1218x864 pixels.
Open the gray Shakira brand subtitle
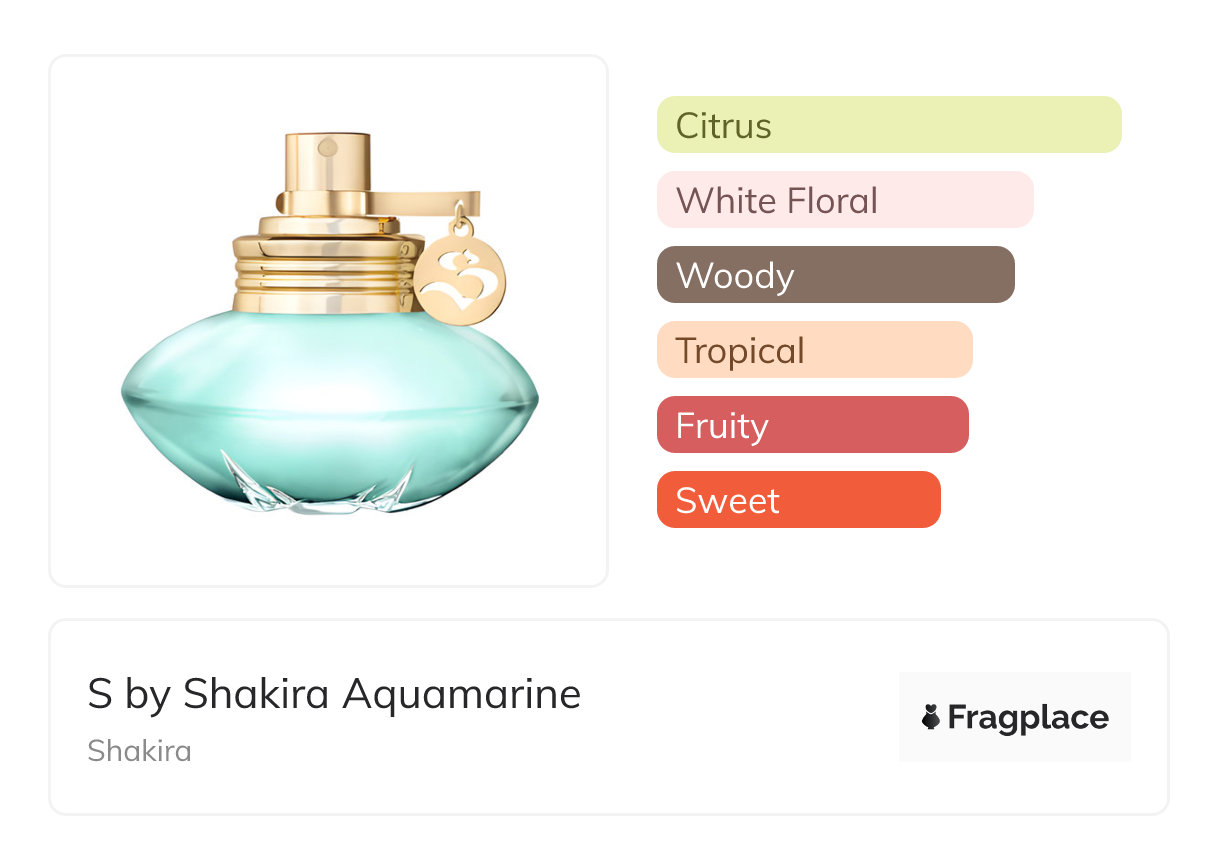(x=139, y=751)
